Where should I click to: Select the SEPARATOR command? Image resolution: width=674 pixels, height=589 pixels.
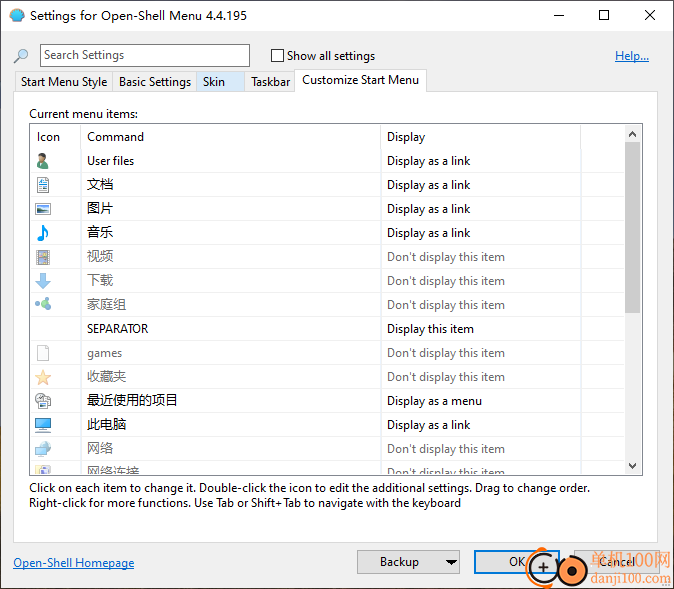click(x=117, y=329)
